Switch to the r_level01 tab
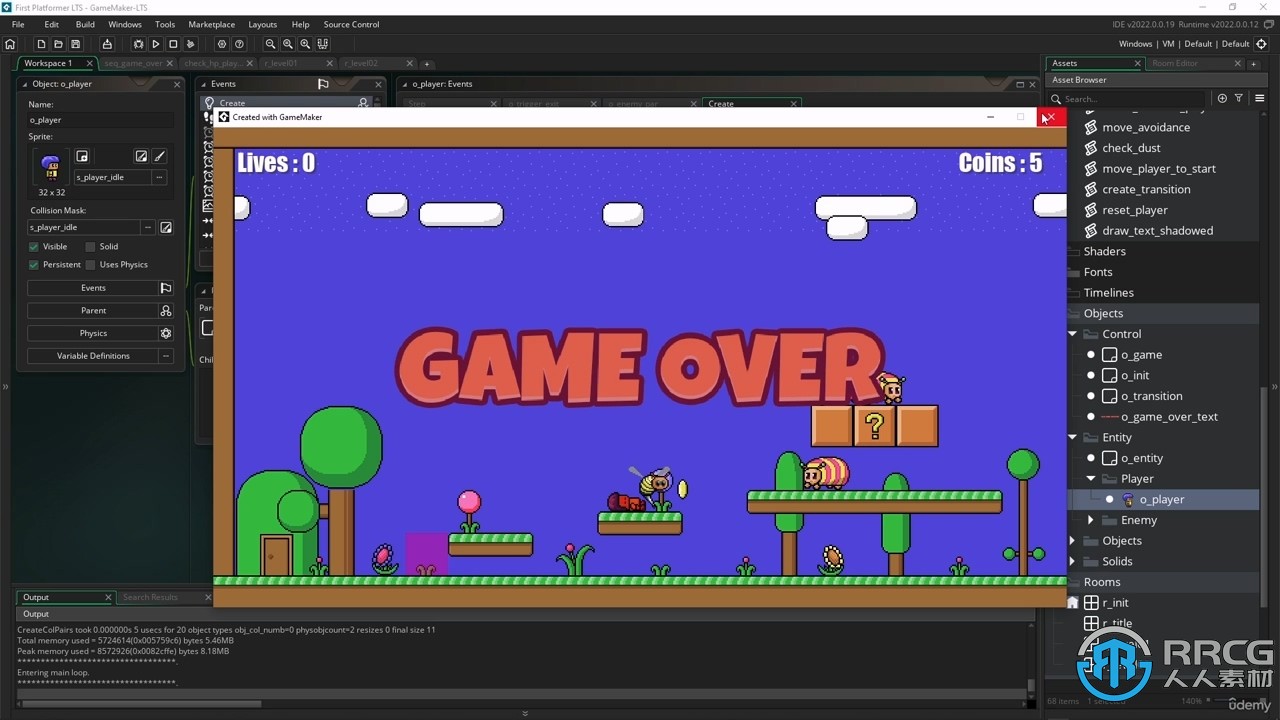Screen dimensions: 1280x720 [x=281, y=63]
